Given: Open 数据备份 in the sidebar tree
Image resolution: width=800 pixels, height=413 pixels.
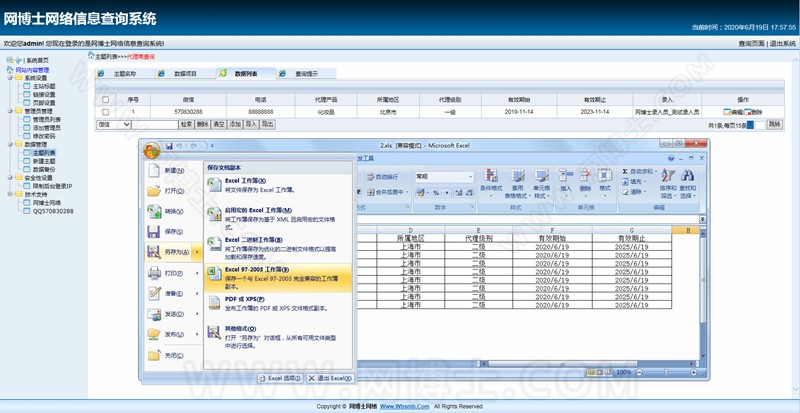Looking at the screenshot, I should tap(44, 169).
